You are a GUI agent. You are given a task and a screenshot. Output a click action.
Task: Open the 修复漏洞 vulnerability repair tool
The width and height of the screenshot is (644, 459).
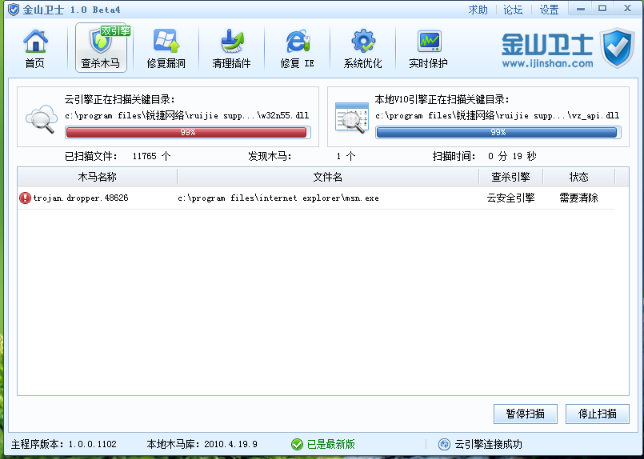click(x=166, y=48)
